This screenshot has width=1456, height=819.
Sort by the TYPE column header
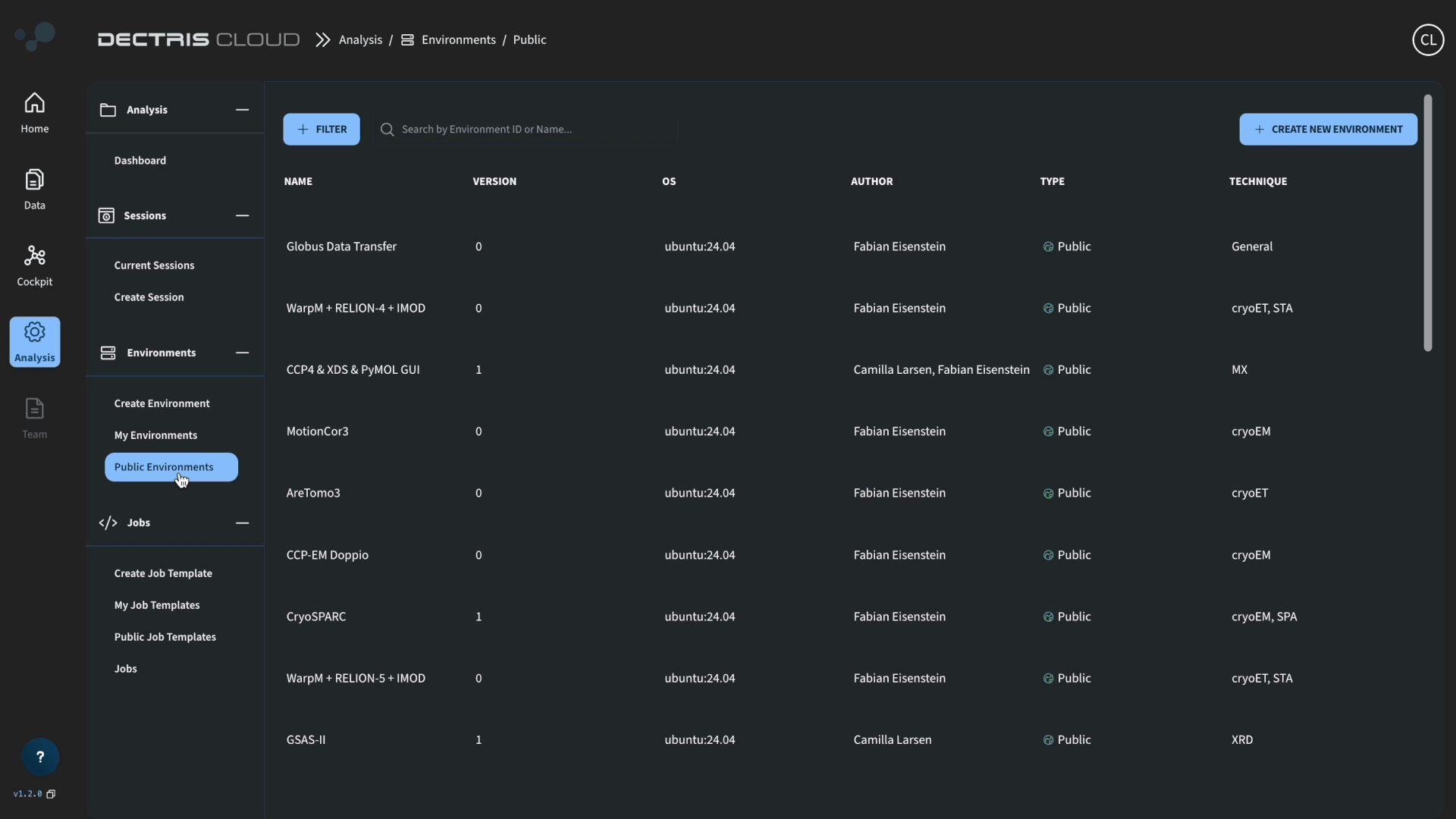[x=1052, y=181]
